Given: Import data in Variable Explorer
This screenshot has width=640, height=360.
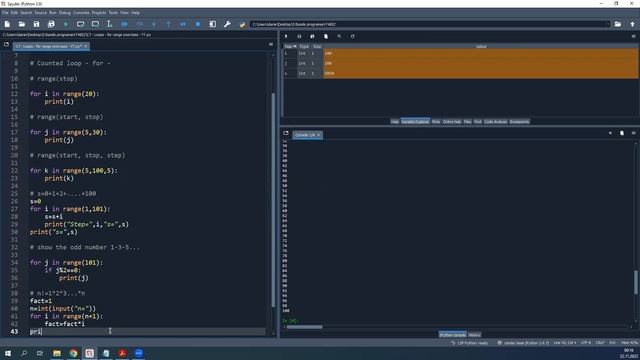Looking at the screenshot, I should (x=286, y=36).
